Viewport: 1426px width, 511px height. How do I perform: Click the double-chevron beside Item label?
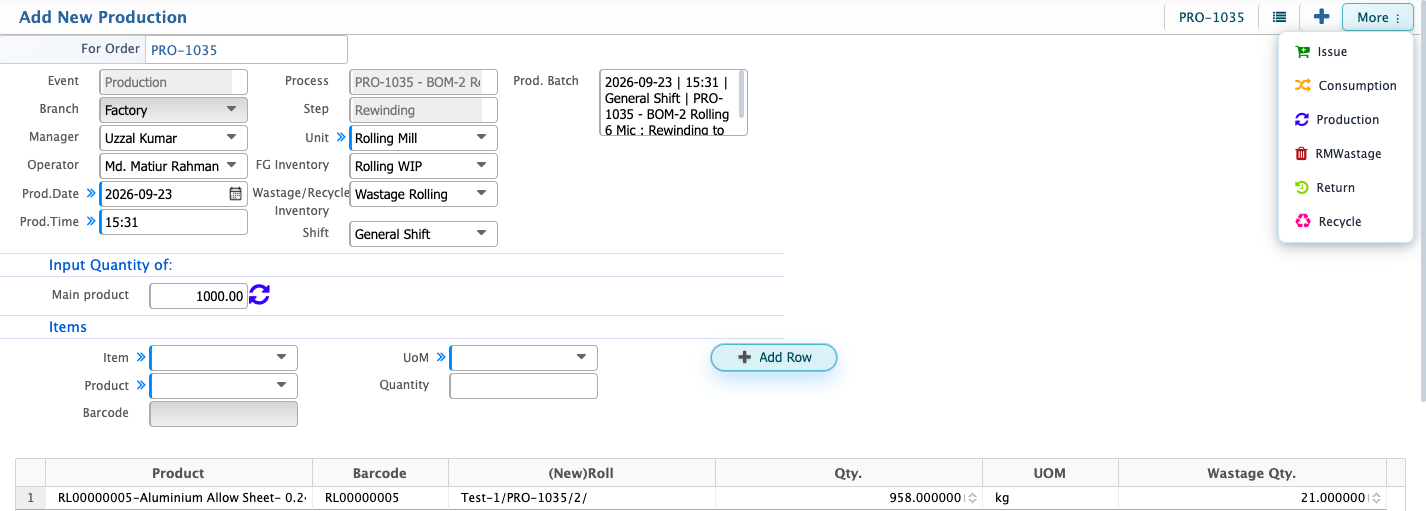(x=140, y=357)
